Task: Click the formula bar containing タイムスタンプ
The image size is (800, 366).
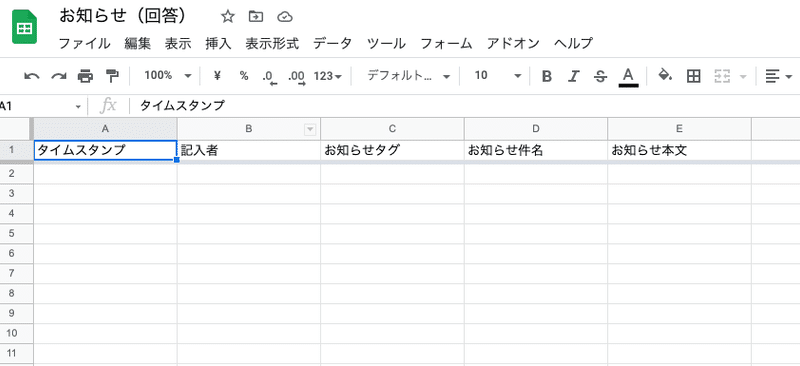Action: coord(464,106)
